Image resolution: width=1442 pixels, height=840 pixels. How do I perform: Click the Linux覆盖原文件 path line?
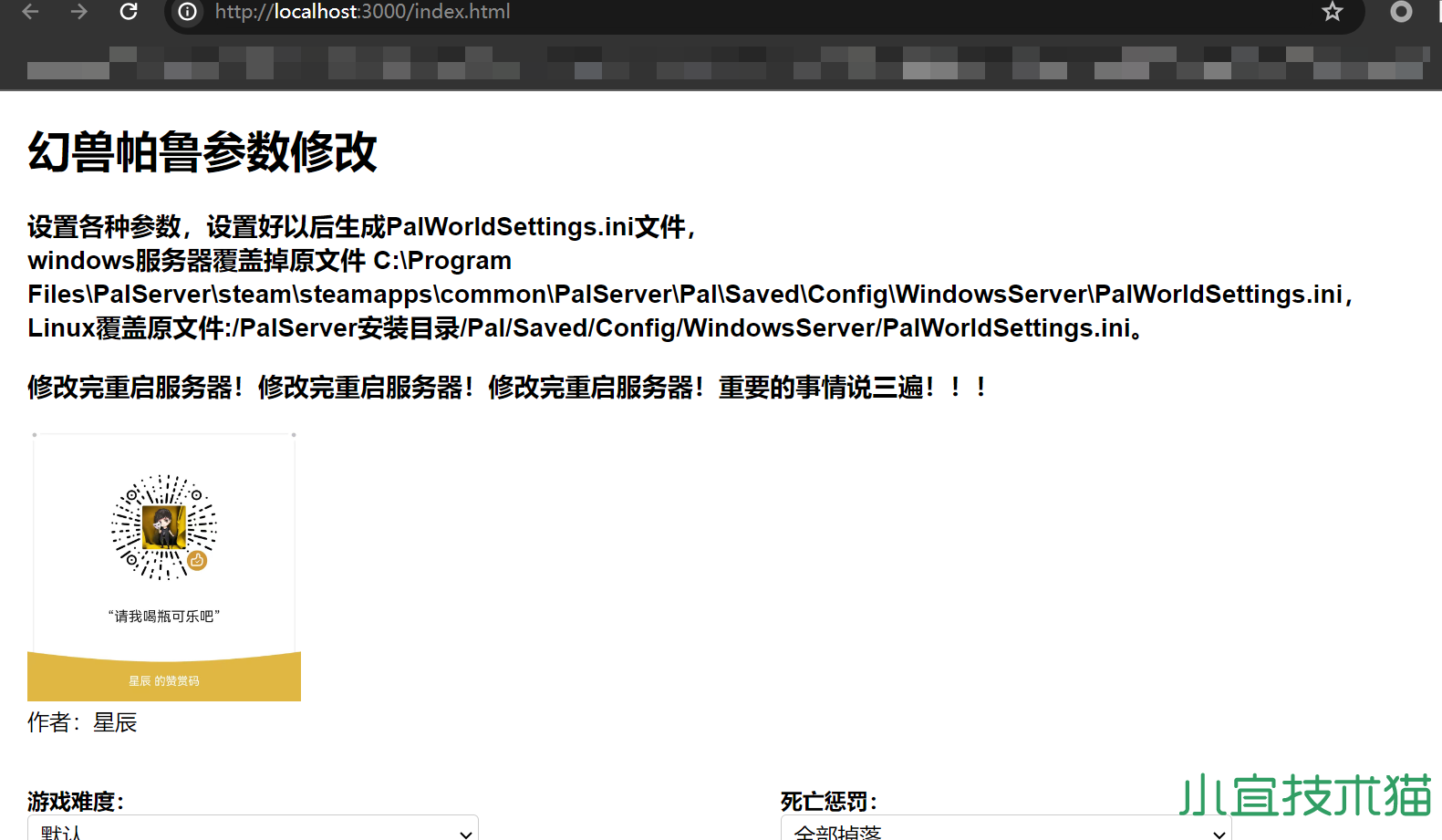pos(586,328)
